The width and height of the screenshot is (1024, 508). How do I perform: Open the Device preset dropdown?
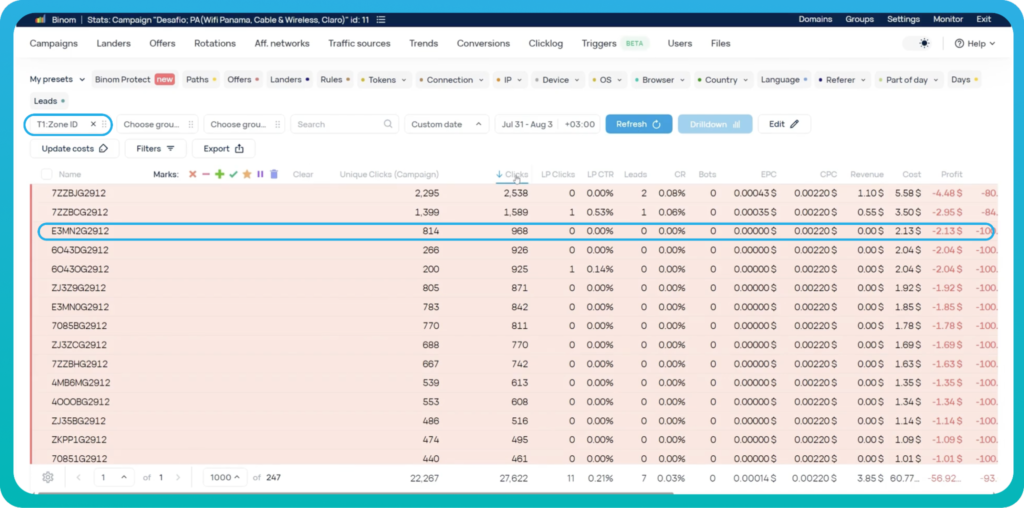pyautogui.click(x=558, y=80)
